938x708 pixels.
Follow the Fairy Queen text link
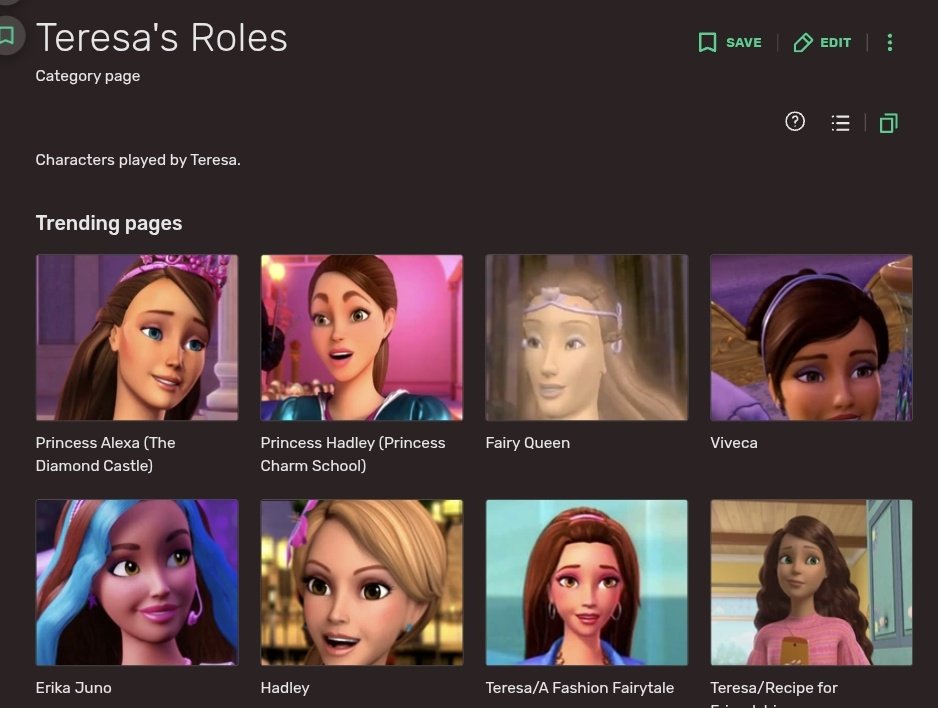(x=528, y=443)
